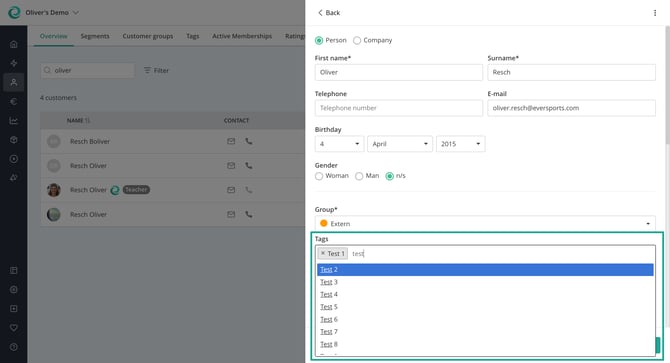Click the Surname field
This screenshot has width=670, height=363.
coord(571,72)
